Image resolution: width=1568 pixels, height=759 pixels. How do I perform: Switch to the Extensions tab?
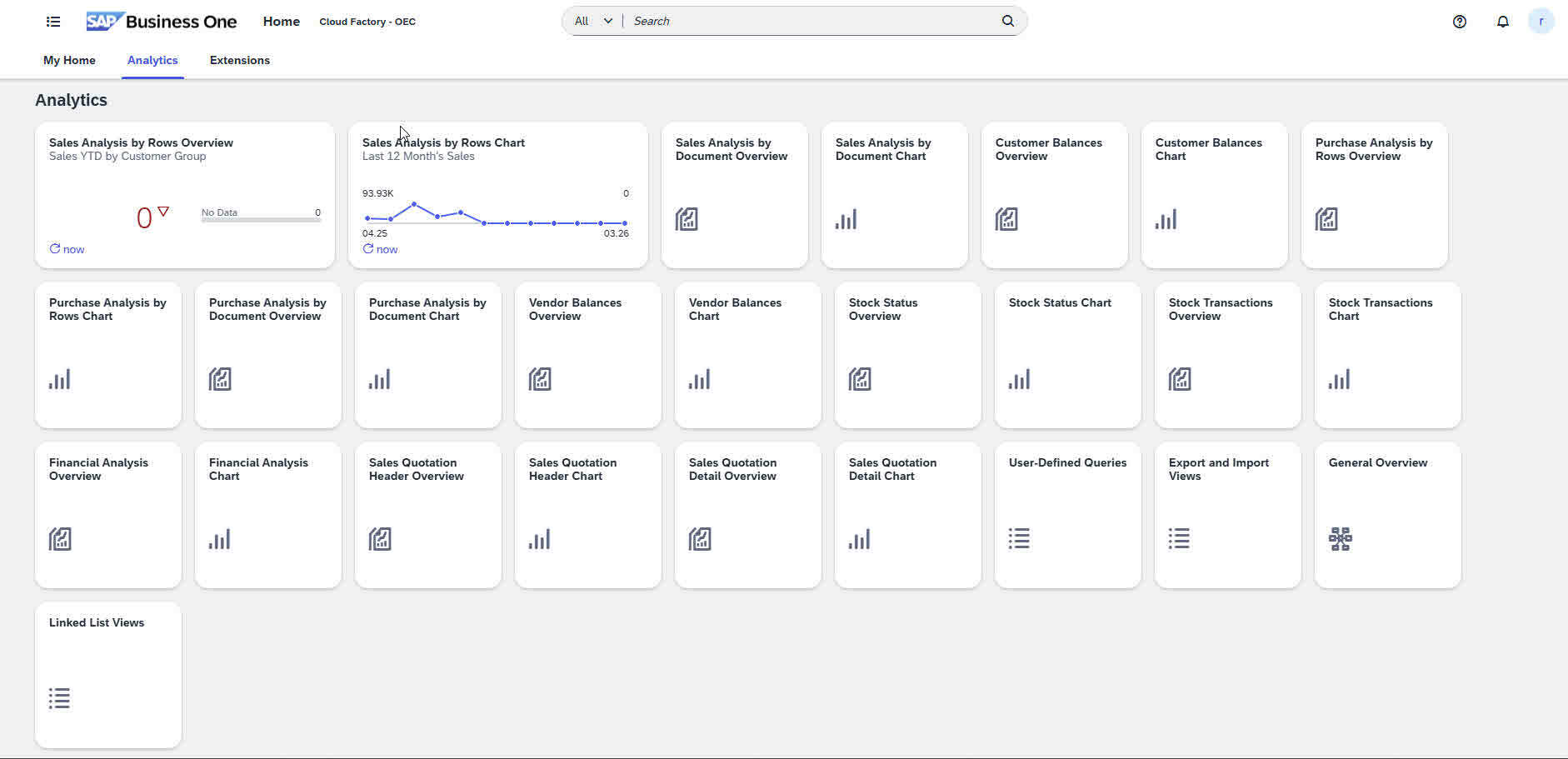point(240,60)
